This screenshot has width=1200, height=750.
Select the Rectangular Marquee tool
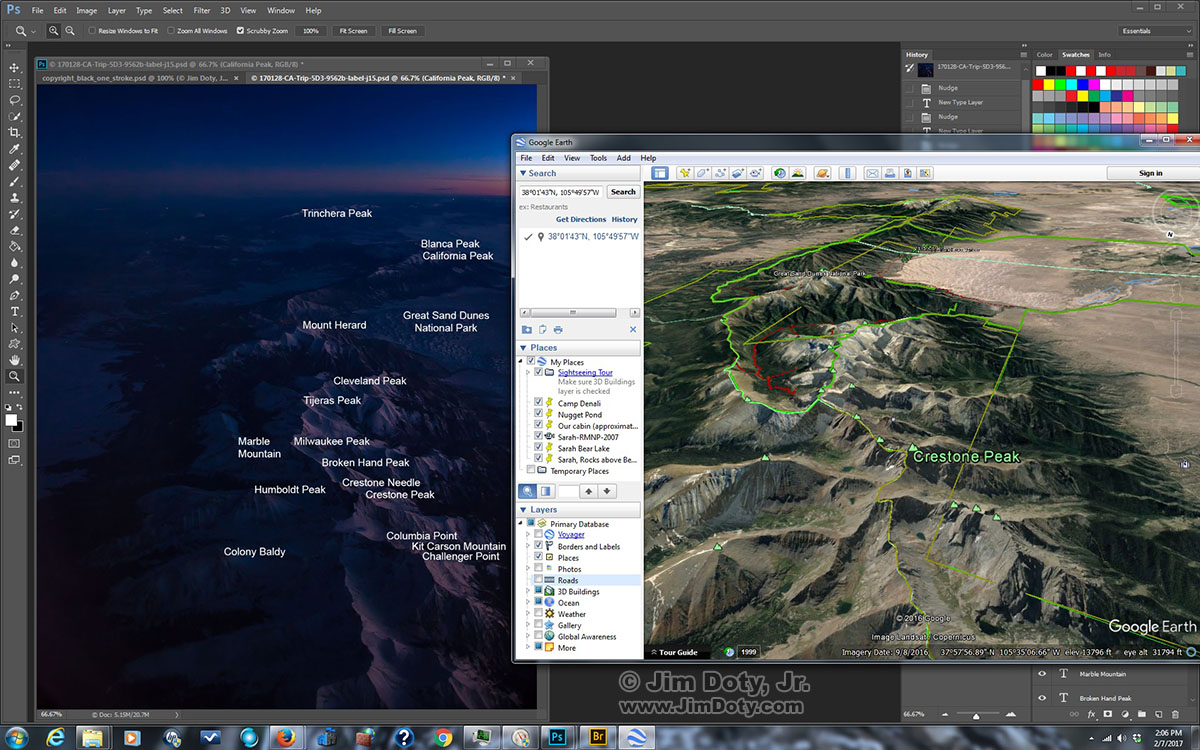tap(14, 84)
